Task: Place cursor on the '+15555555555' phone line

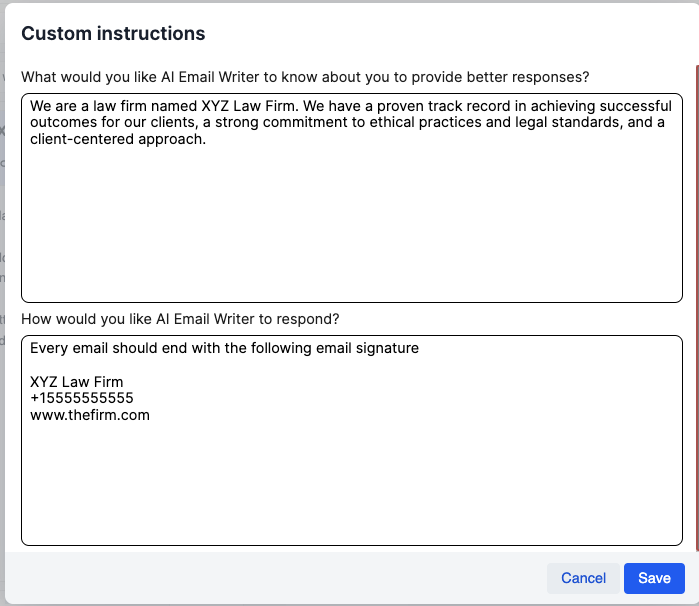Action: pyautogui.click(x=82, y=398)
